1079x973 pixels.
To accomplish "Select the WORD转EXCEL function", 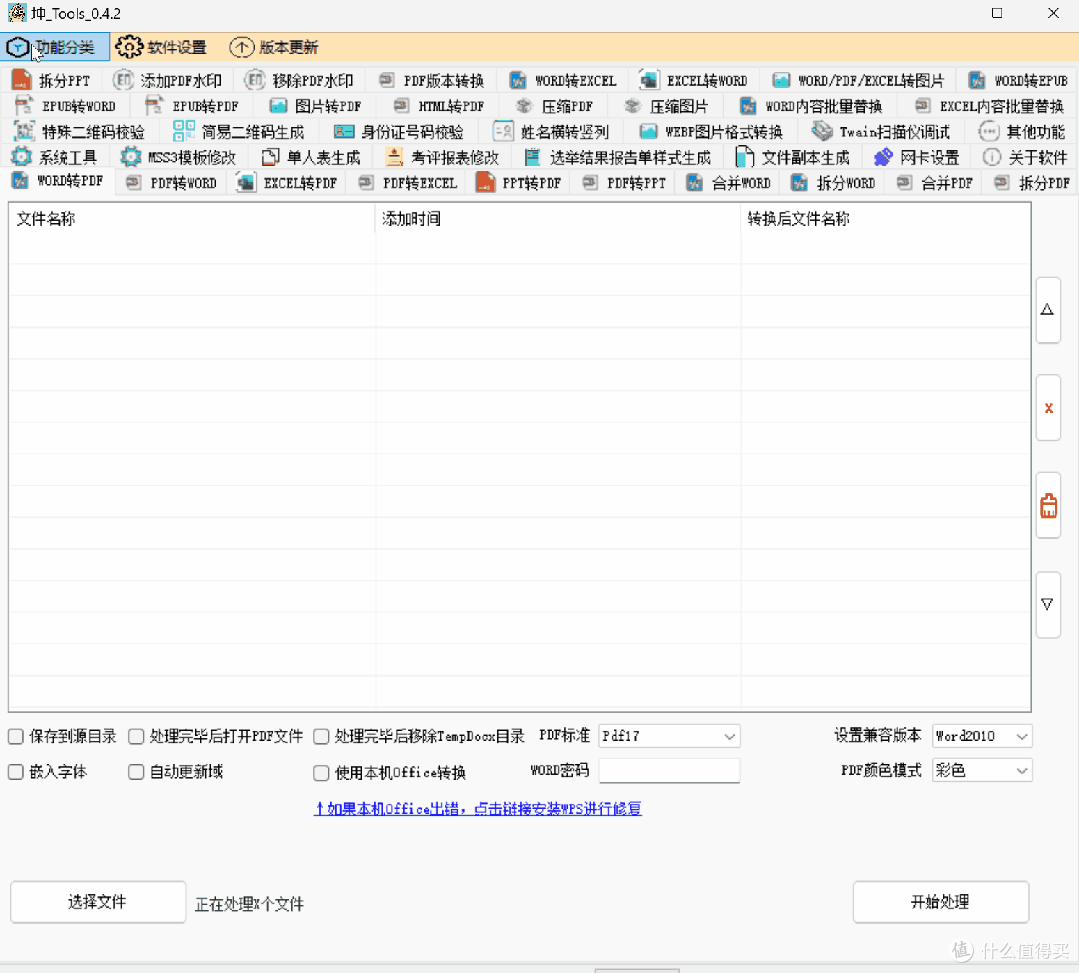I will click(x=563, y=81).
